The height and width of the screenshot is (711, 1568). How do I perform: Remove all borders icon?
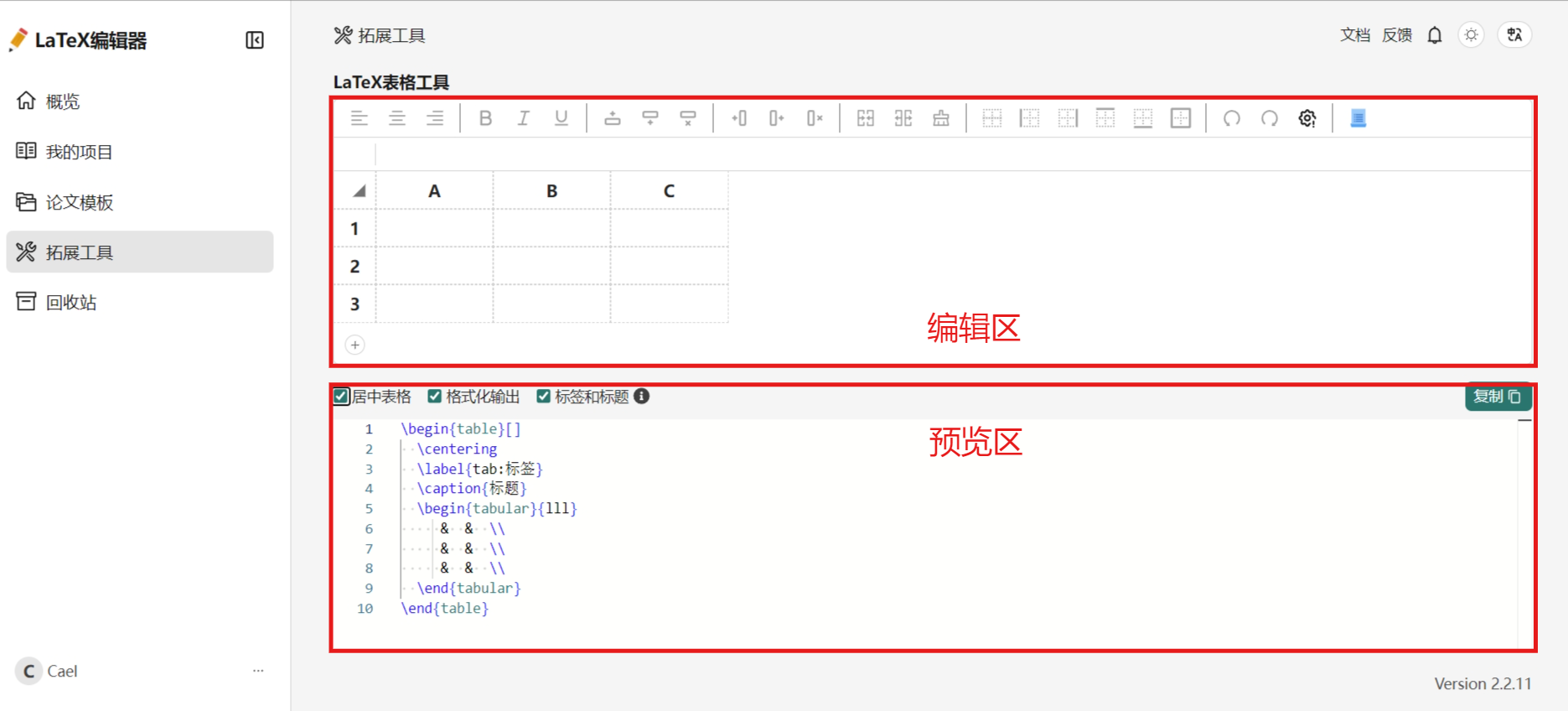click(992, 118)
